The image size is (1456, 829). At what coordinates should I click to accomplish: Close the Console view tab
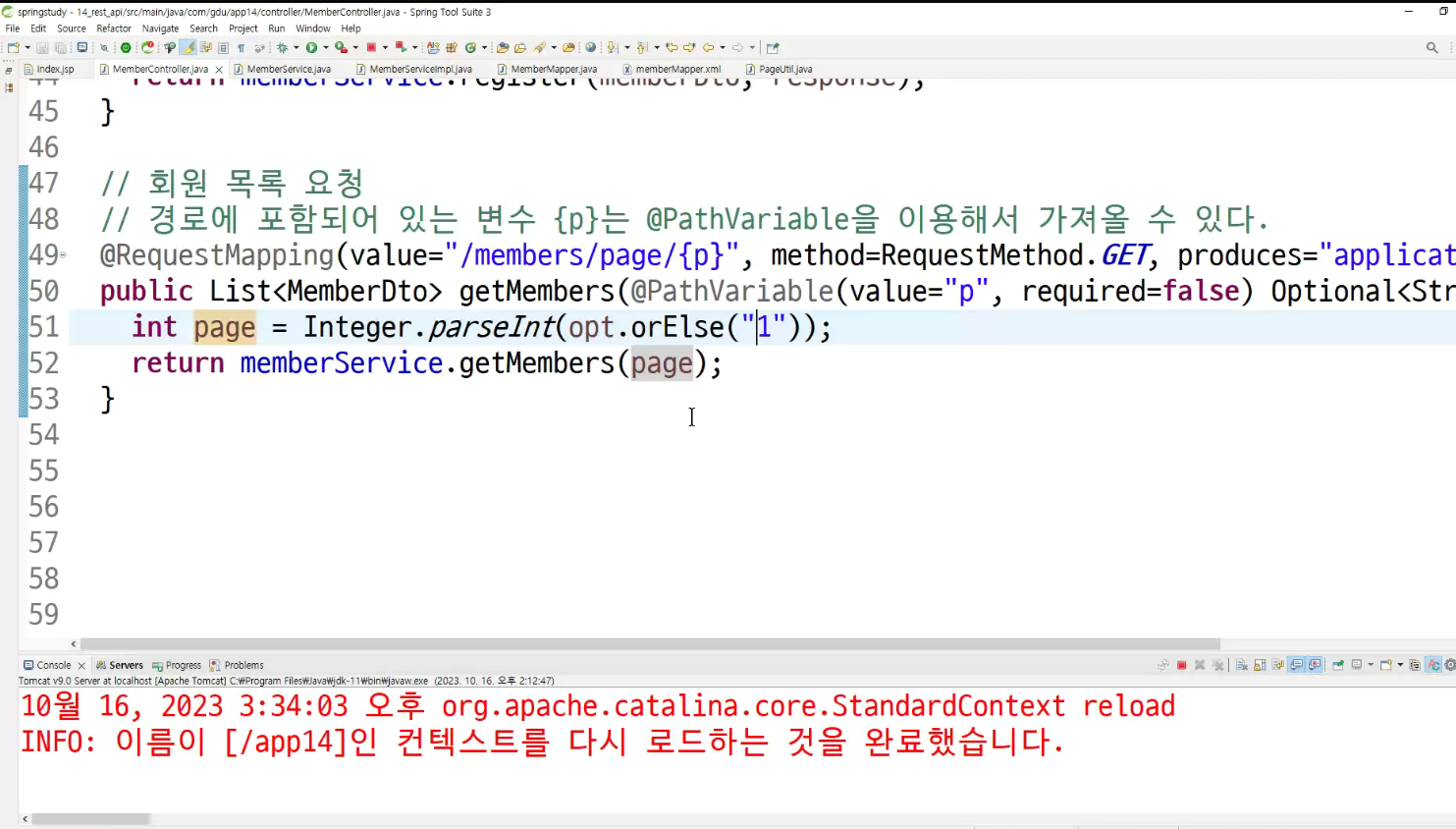click(x=81, y=665)
